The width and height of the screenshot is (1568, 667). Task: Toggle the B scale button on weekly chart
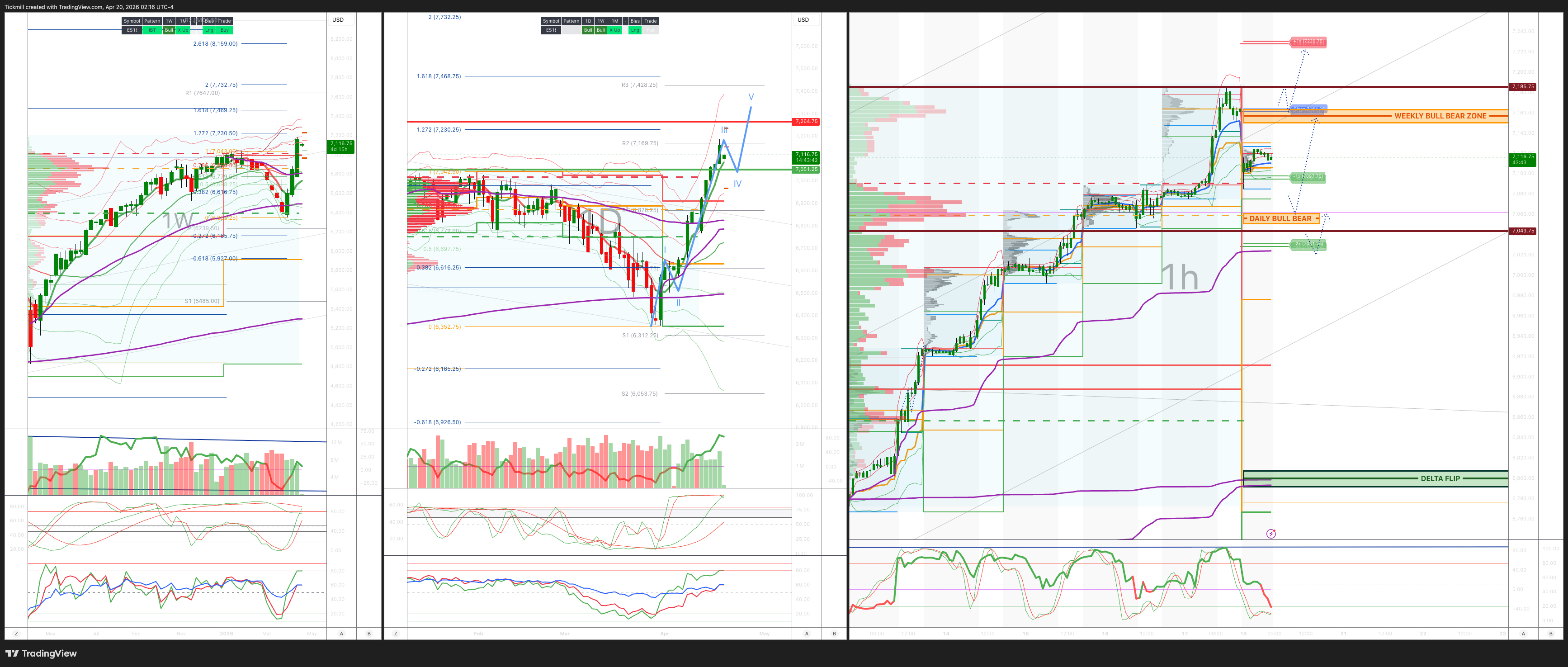pyautogui.click(x=369, y=634)
